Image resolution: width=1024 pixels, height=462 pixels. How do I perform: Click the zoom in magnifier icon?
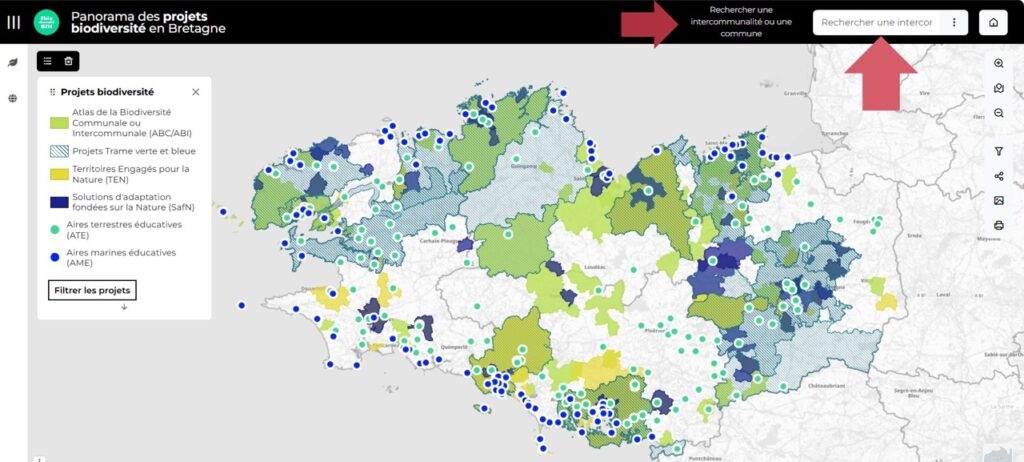click(x=999, y=63)
